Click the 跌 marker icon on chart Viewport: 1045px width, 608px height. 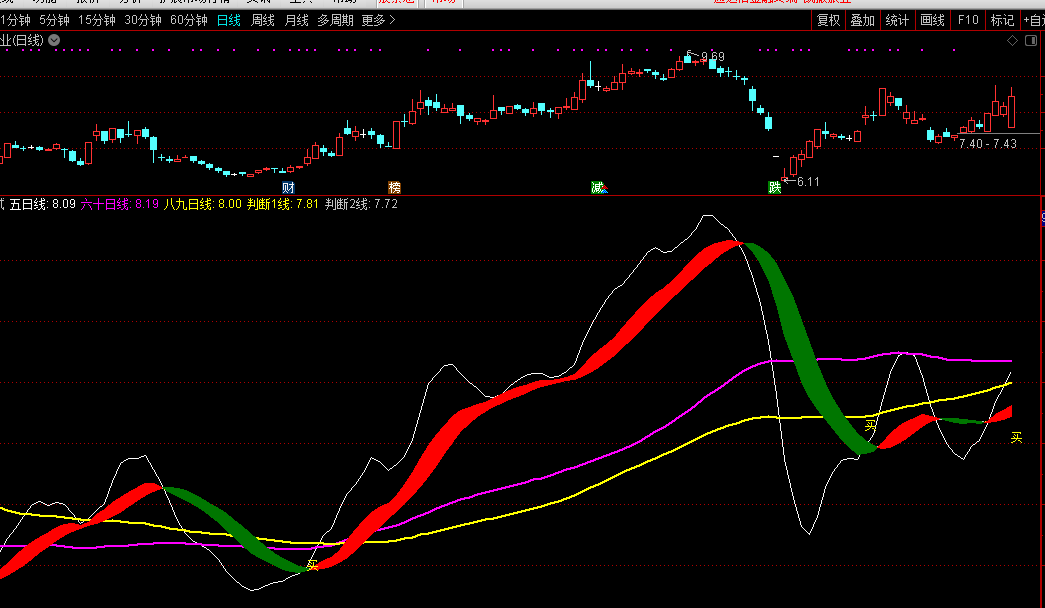click(774, 187)
